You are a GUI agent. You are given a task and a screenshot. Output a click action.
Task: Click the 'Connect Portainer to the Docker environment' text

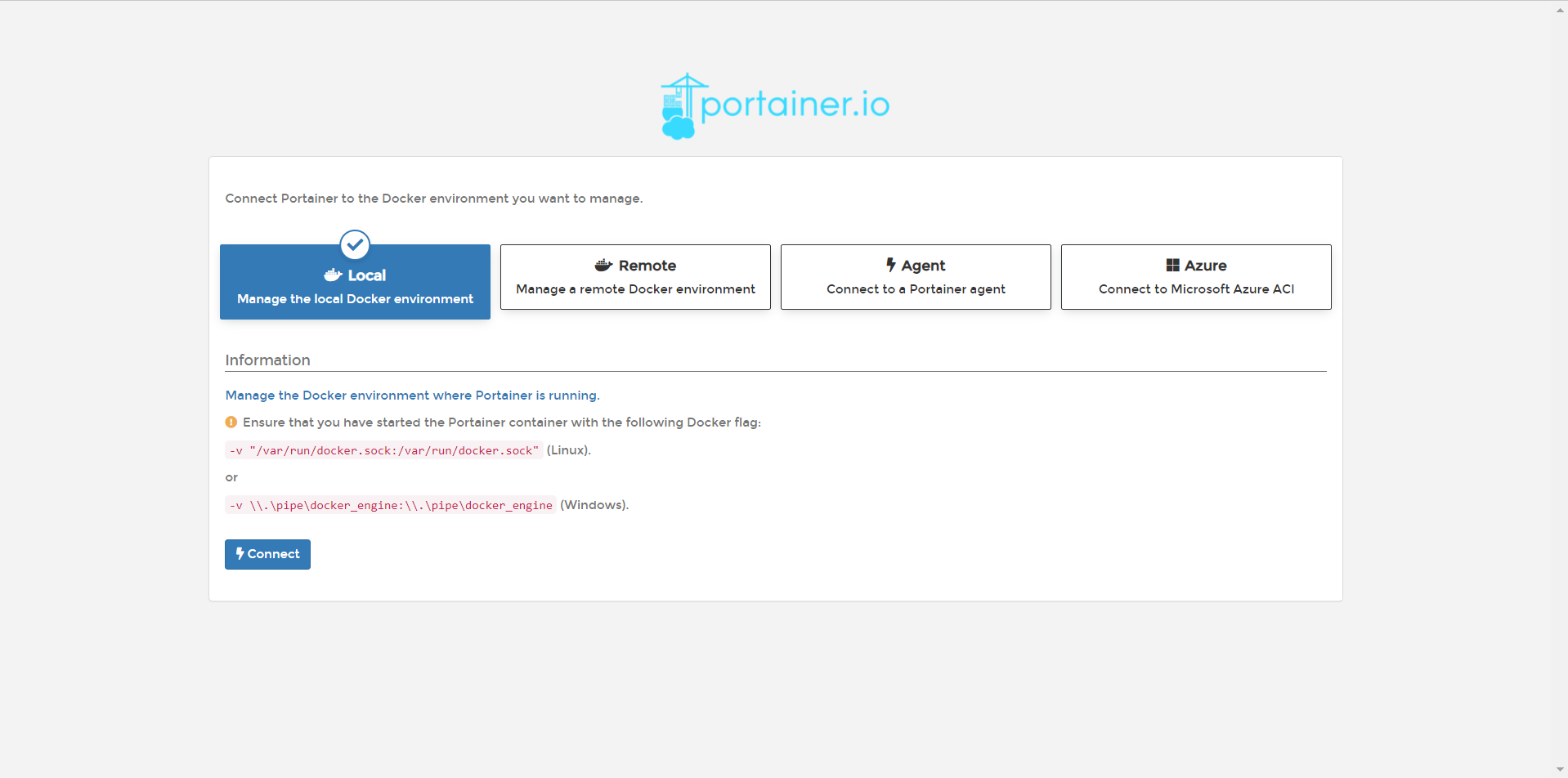[x=434, y=199]
